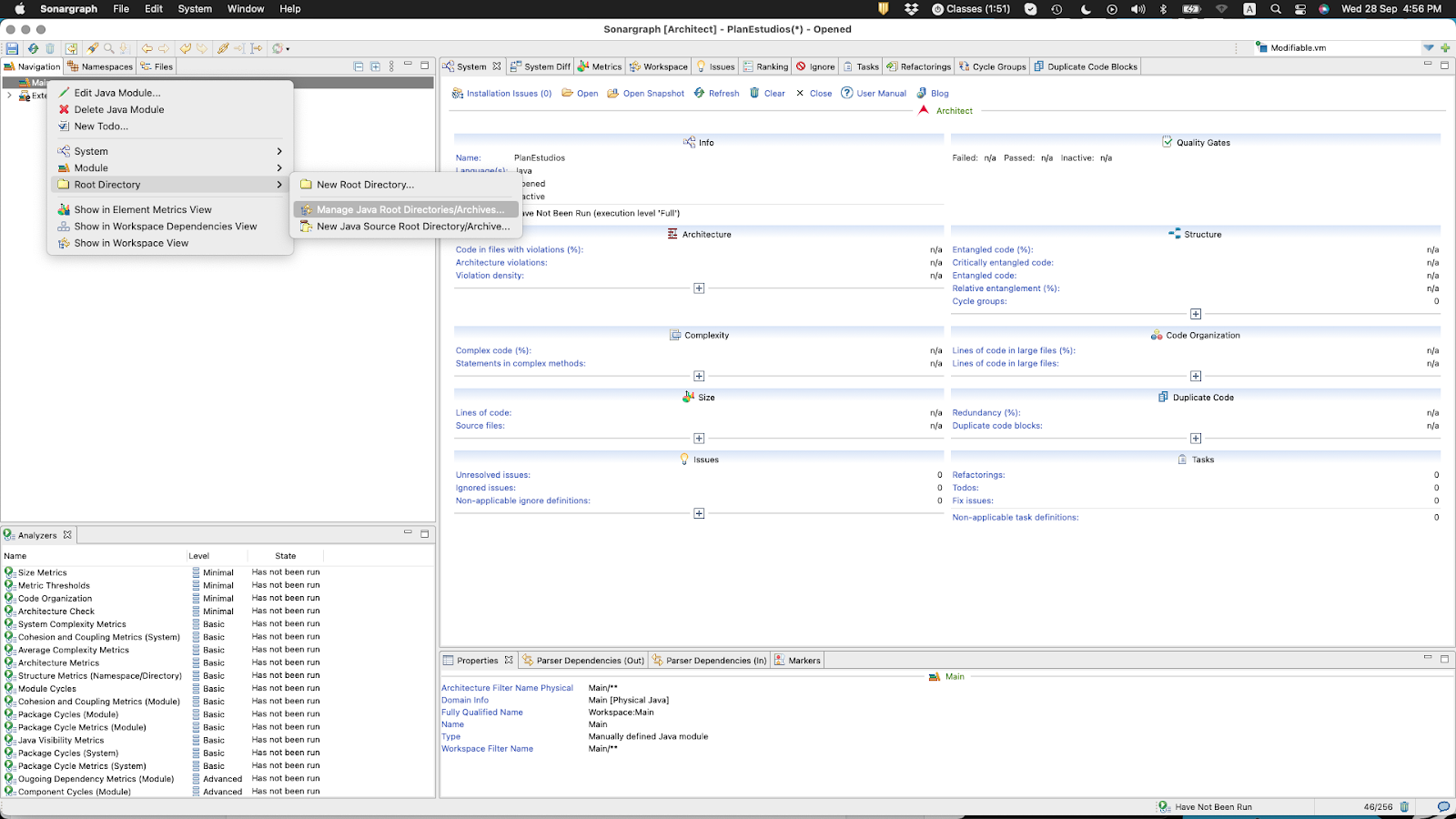
Task: Open the Markers tab
Action: [x=798, y=661]
